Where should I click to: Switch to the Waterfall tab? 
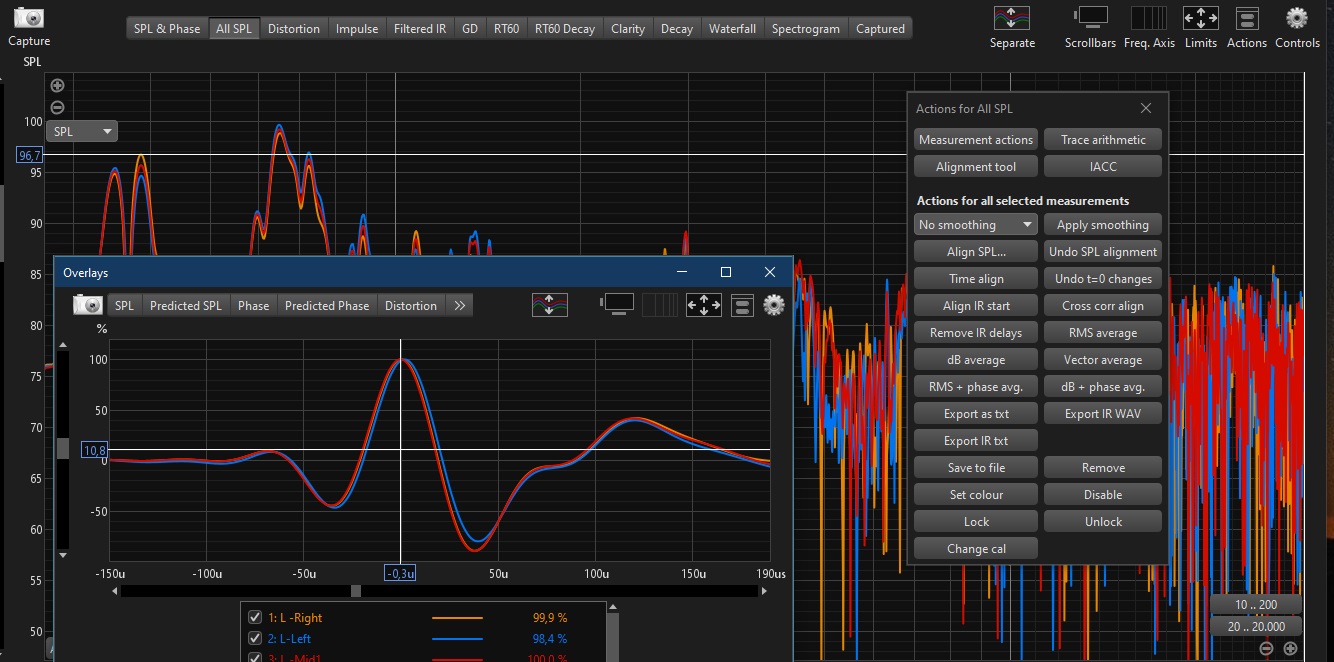tap(732, 29)
